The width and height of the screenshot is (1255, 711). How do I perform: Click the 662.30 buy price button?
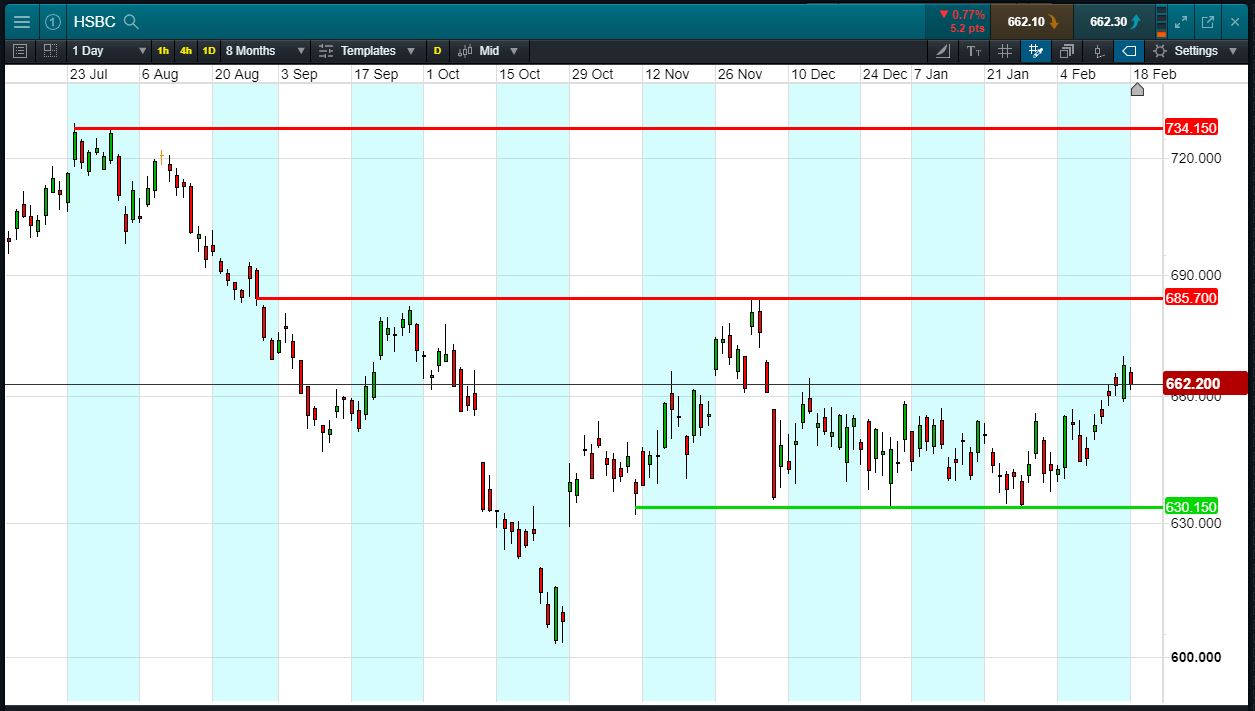point(1112,22)
